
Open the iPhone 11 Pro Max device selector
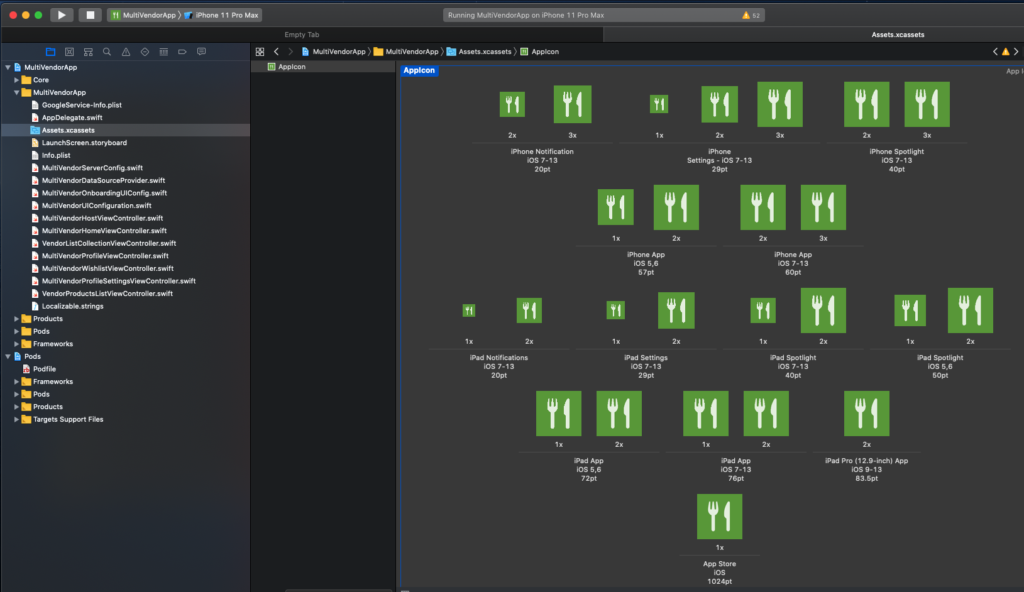225,15
